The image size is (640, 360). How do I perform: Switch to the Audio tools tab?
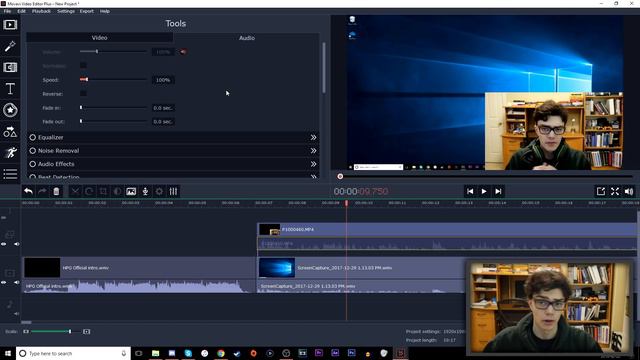point(247,38)
